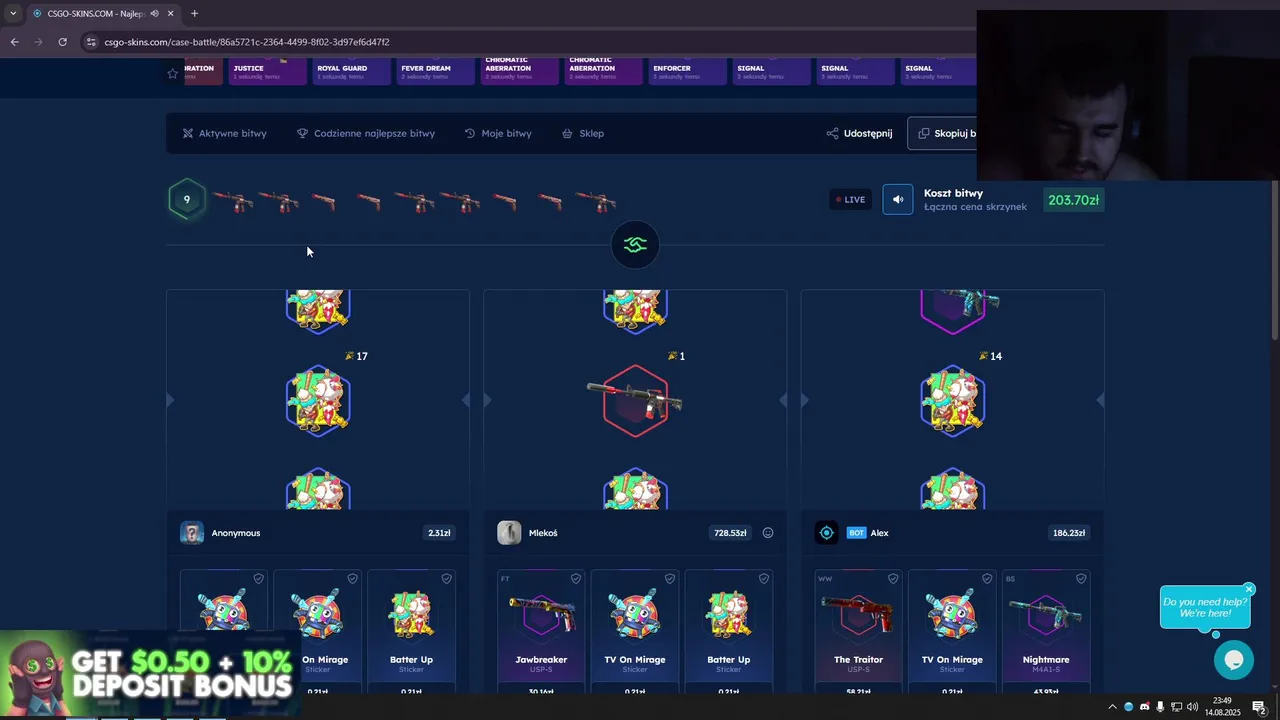Show hidden system tray icons
1280x720 pixels.
pos(1112,707)
